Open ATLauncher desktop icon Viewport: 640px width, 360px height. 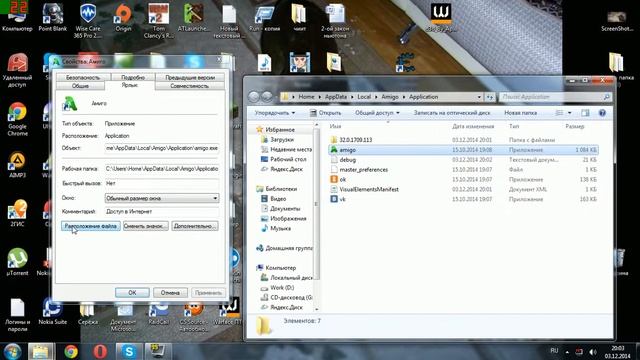tap(193, 17)
